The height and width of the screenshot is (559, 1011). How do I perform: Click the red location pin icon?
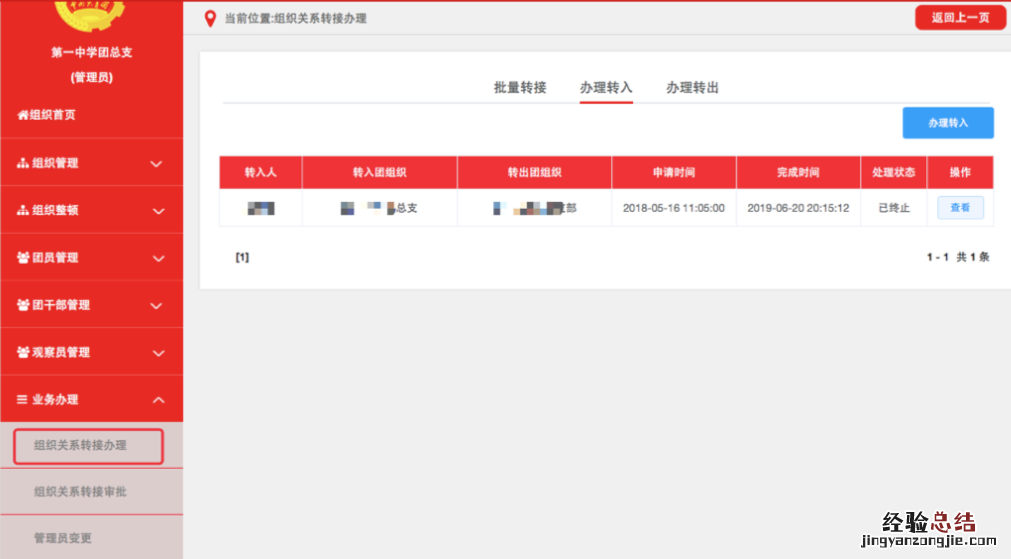tap(210, 18)
